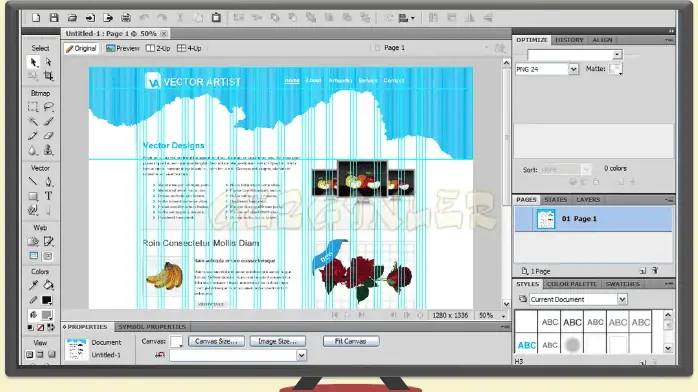The width and height of the screenshot is (698, 392).
Task: Switch to the Color Palette tab
Action: pos(572,284)
